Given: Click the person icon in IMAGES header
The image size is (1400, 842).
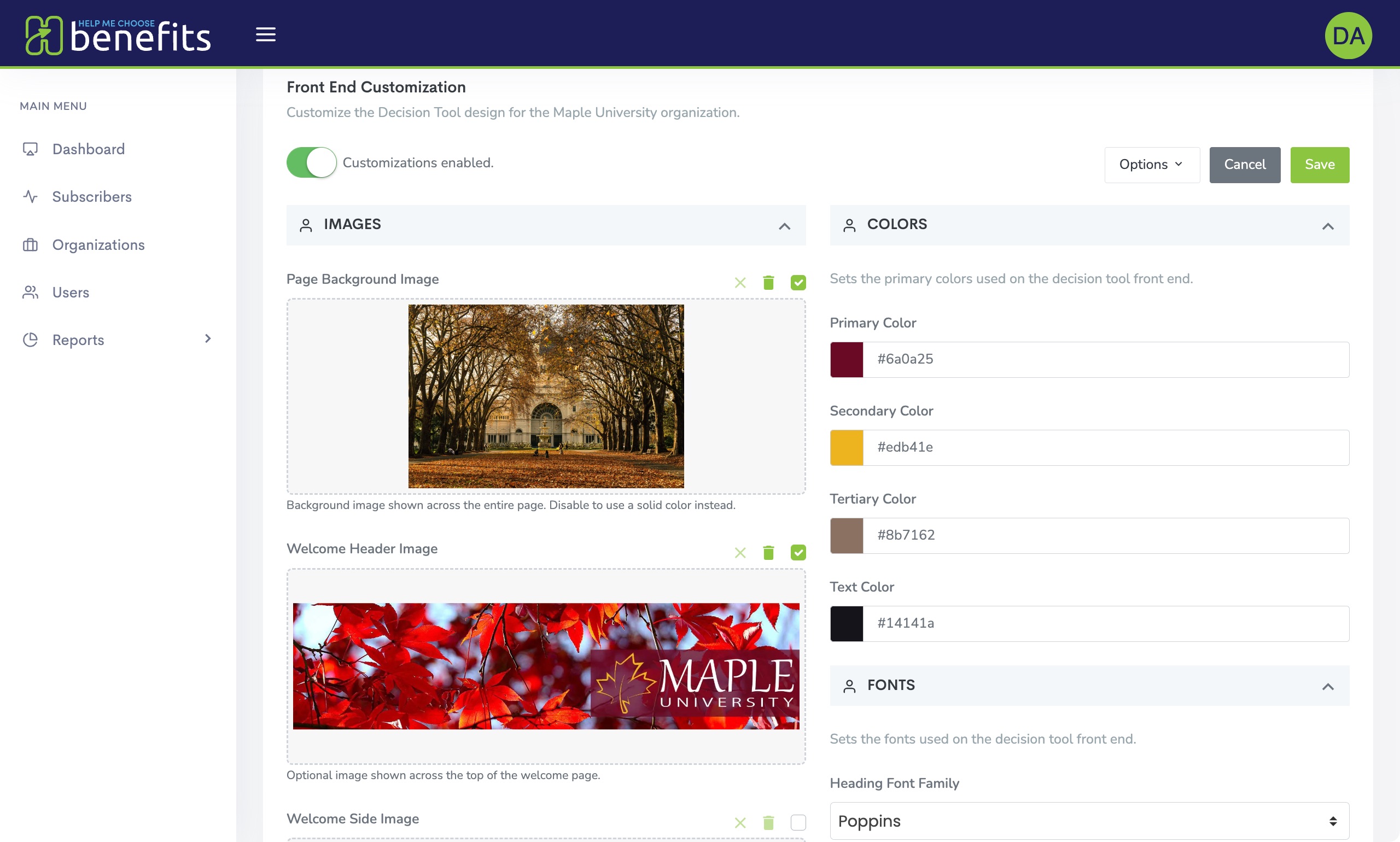Looking at the screenshot, I should tap(306, 226).
